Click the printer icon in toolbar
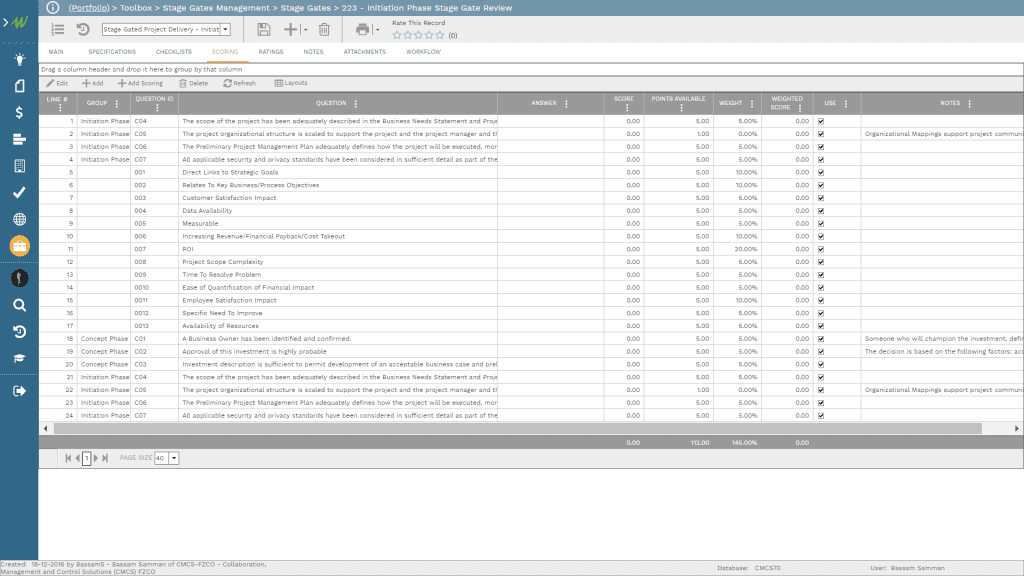This screenshot has height=576, width=1024. 363,30
